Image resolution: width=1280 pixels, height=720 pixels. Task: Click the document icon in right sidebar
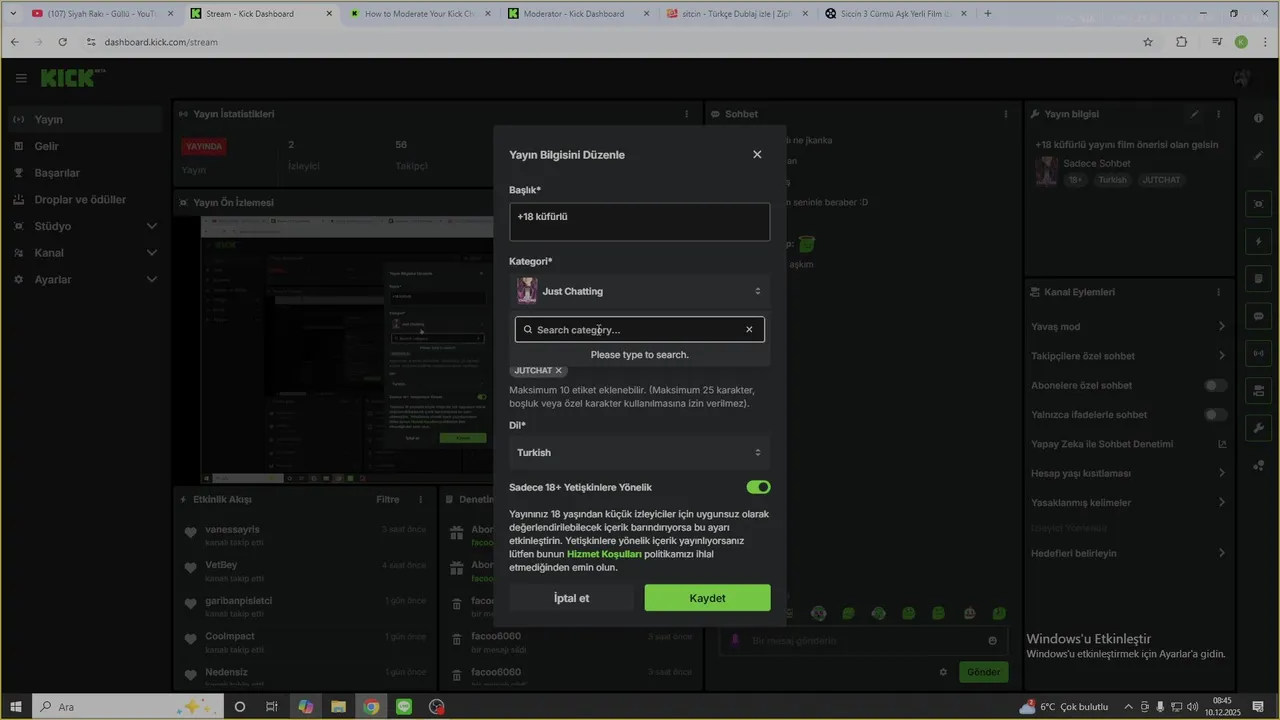(x=1259, y=278)
